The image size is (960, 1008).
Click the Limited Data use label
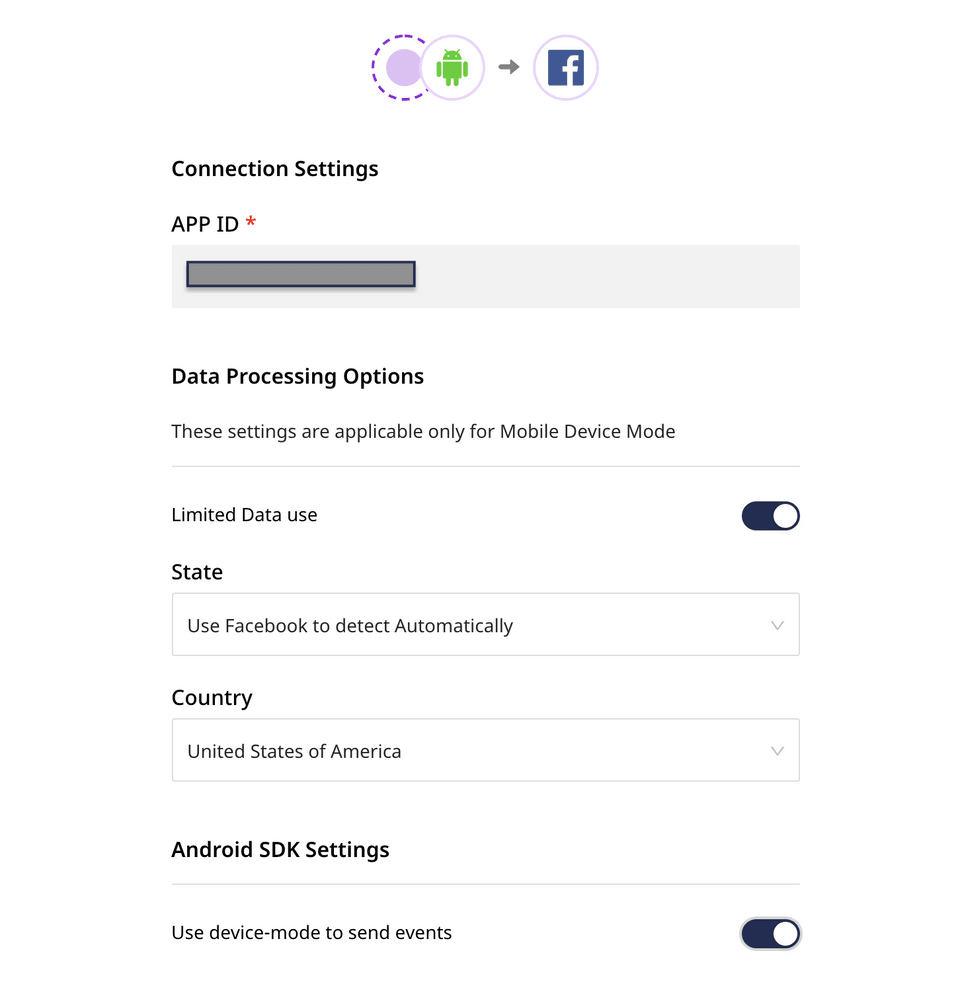pyautogui.click(x=244, y=516)
